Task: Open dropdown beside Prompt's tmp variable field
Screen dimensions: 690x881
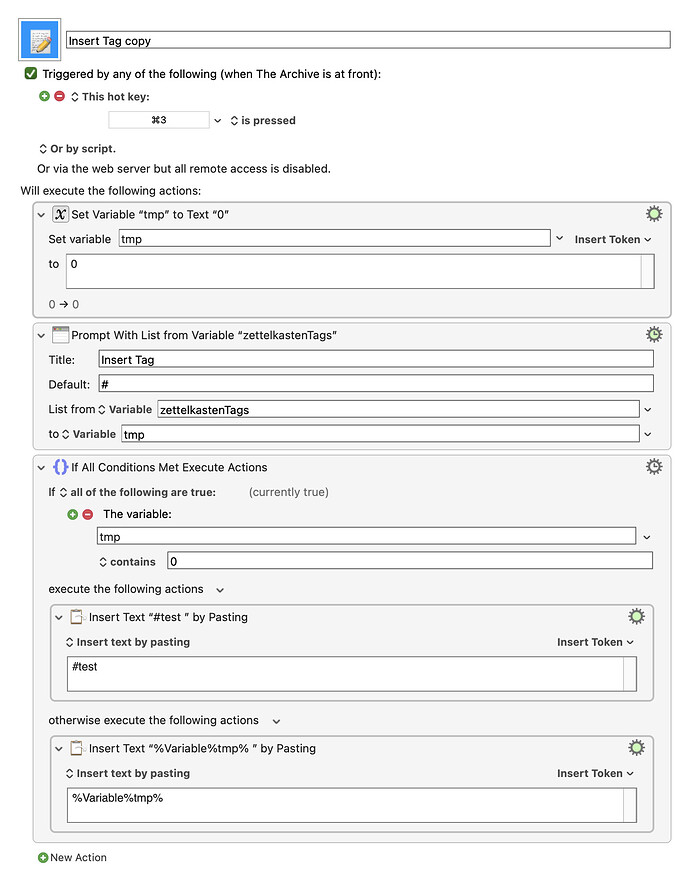Action: coord(647,434)
